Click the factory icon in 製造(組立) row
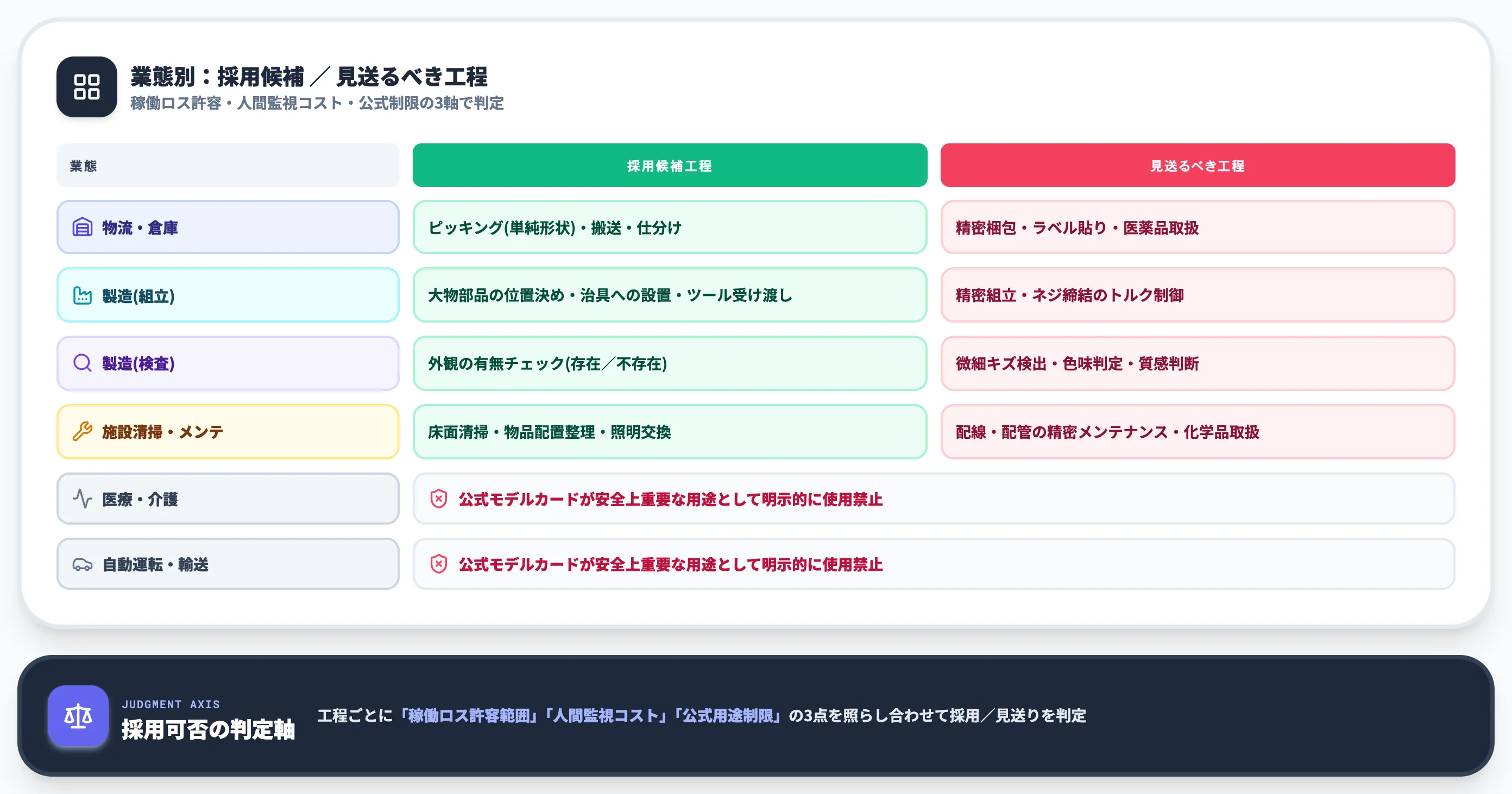Image resolution: width=1512 pixels, height=794 pixels. (82, 295)
